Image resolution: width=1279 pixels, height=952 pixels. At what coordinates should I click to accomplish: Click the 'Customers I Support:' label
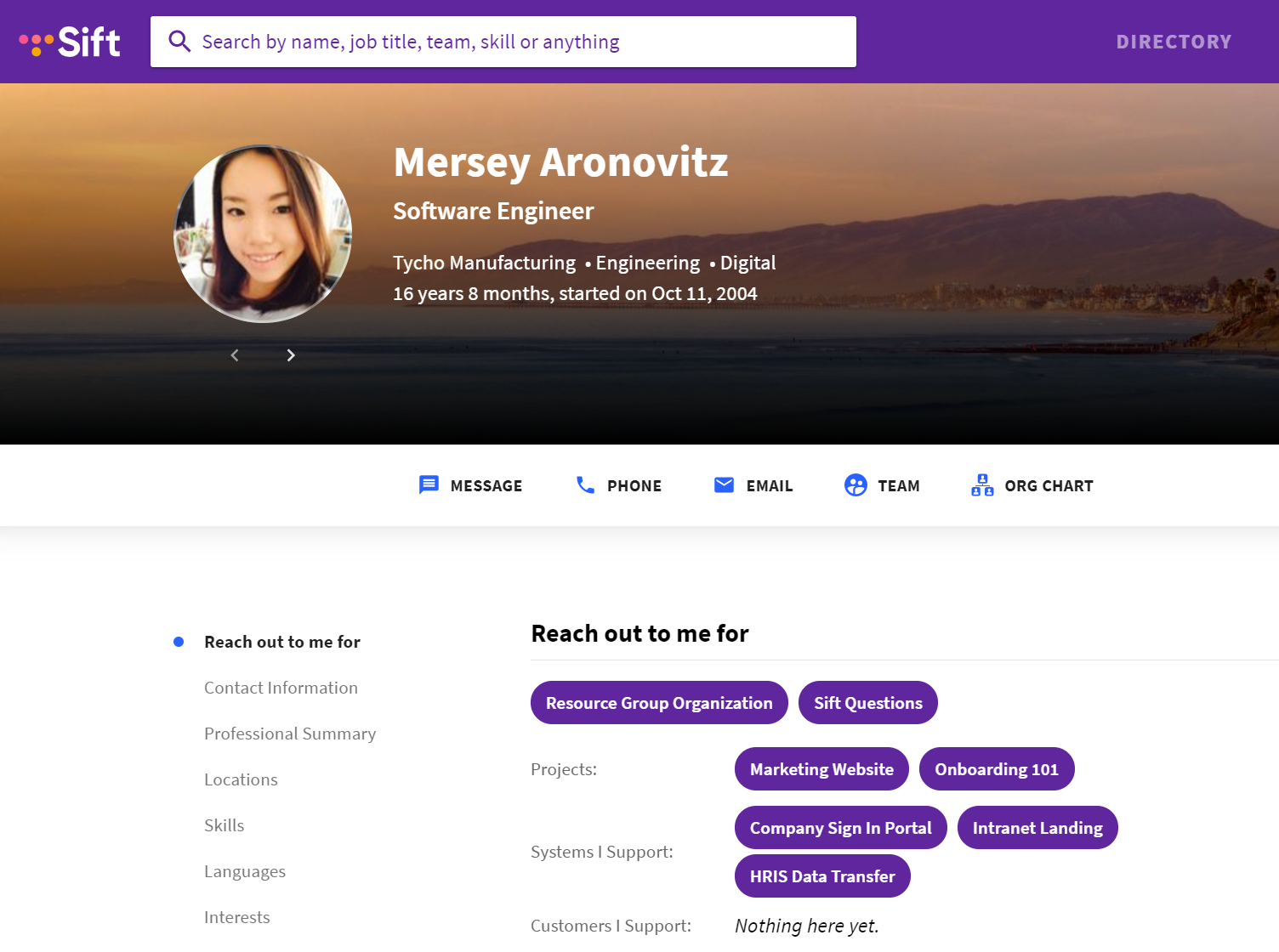point(611,926)
